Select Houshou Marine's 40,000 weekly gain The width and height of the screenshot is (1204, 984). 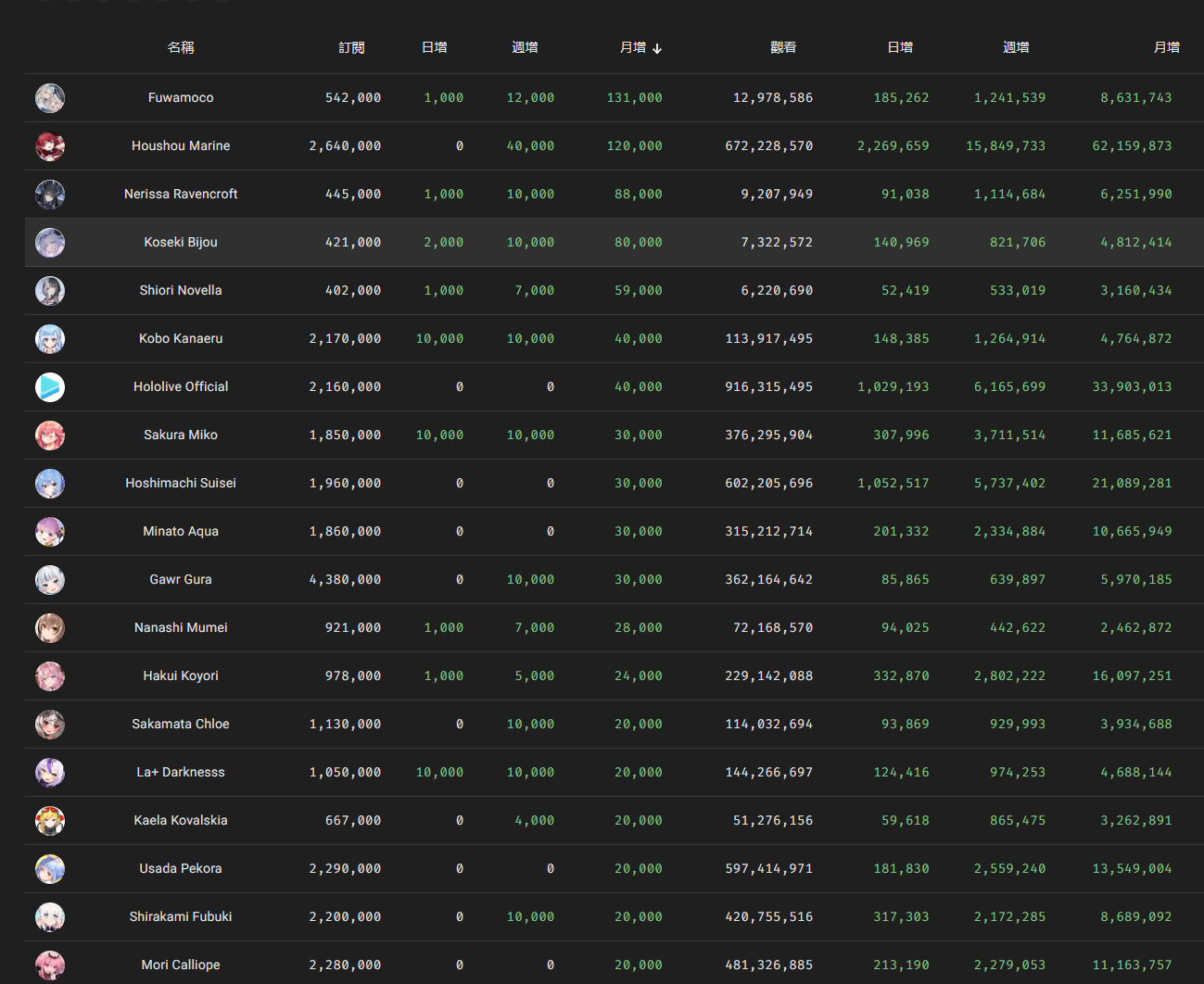tap(530, 146)
